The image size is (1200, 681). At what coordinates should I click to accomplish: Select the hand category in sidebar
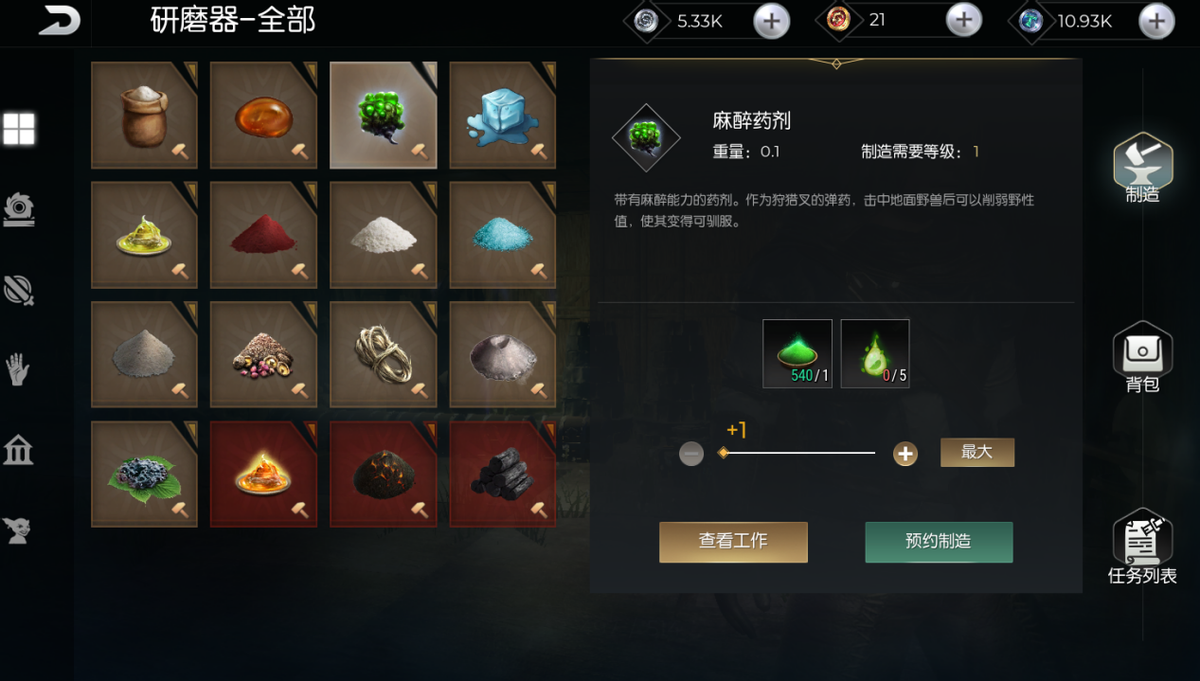pyautogui.click(x=18, y=370)
